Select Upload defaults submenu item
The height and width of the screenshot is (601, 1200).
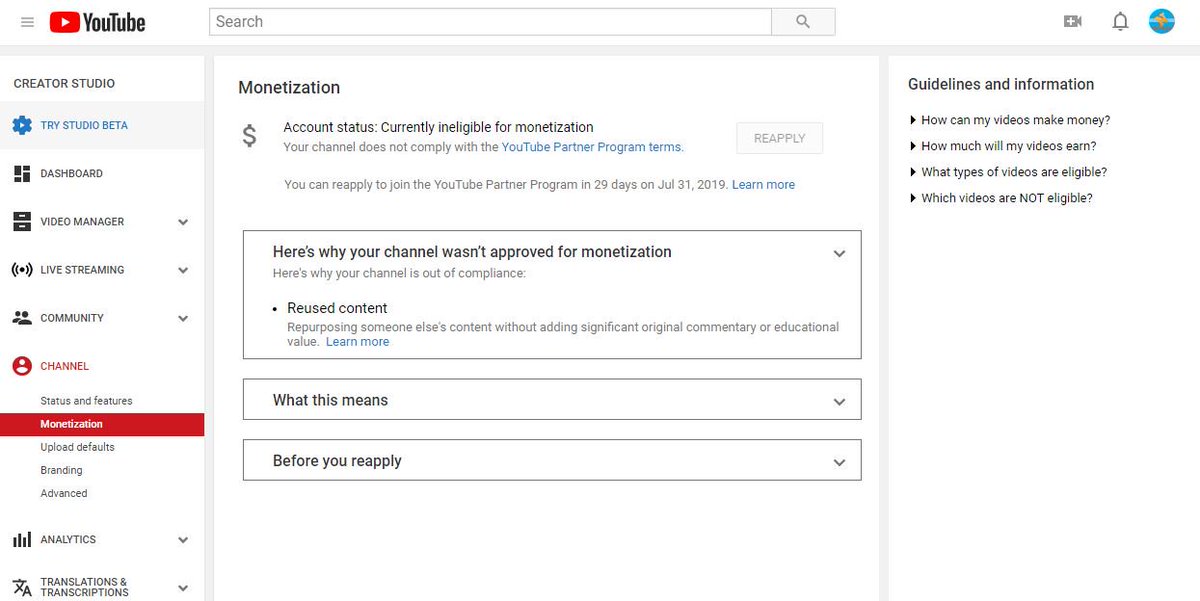pos(77,447)
